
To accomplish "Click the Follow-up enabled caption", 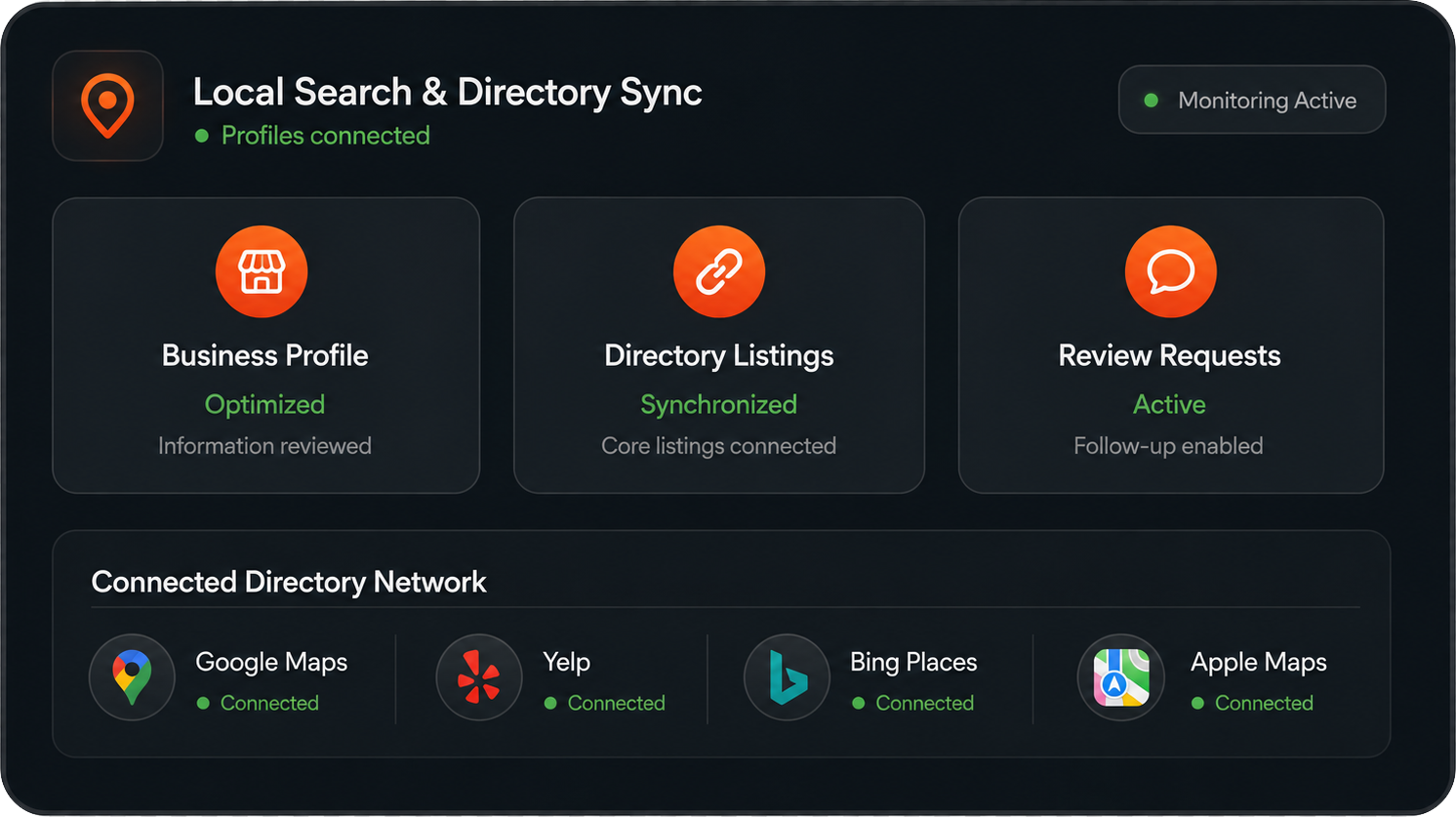I will pyautogui.click(x=1169, y=446).
